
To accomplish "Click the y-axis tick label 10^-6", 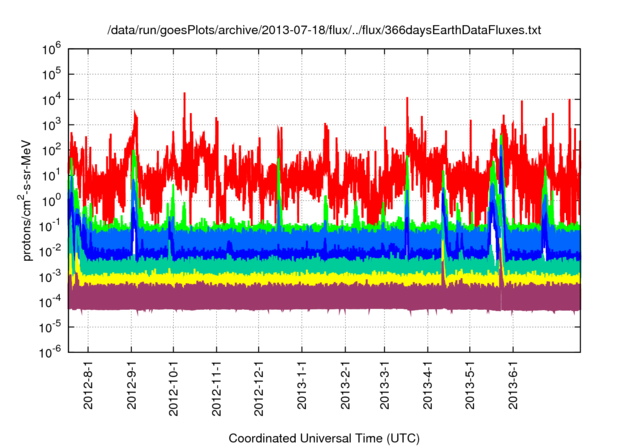I will [51, 352].
